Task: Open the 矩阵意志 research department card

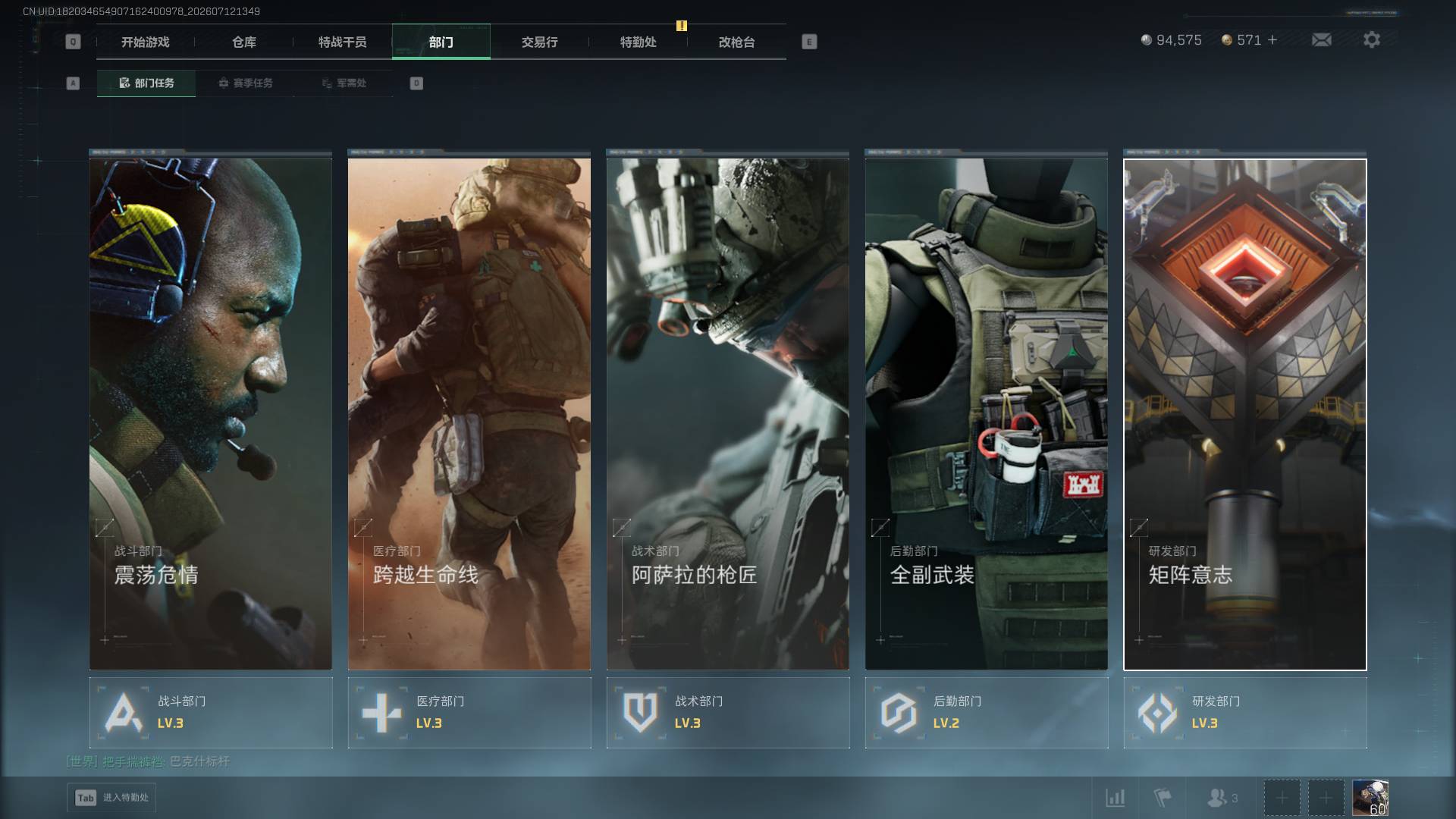Action: (x=1245, y=414)
